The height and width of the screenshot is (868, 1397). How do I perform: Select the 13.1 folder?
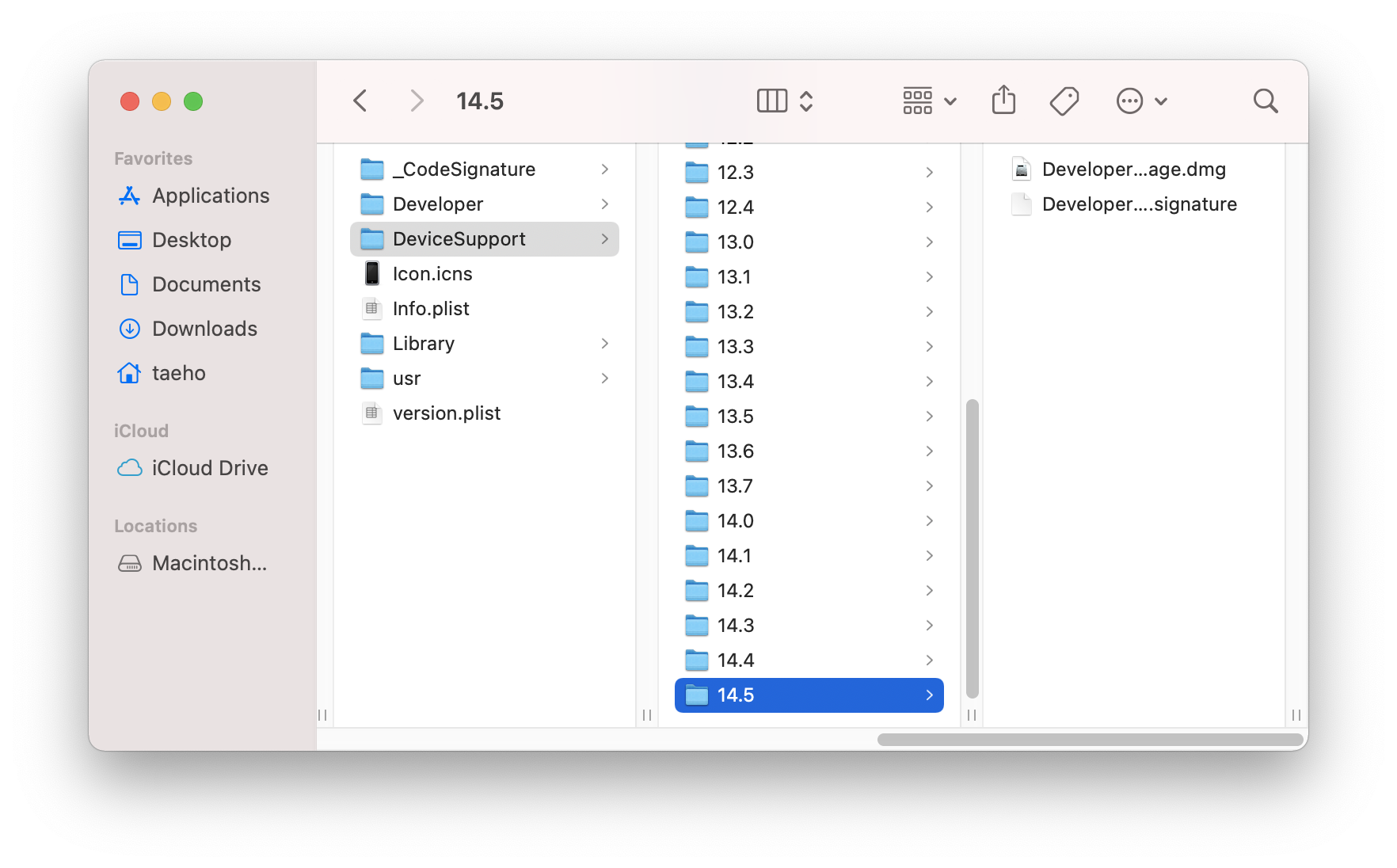[809, 277]
